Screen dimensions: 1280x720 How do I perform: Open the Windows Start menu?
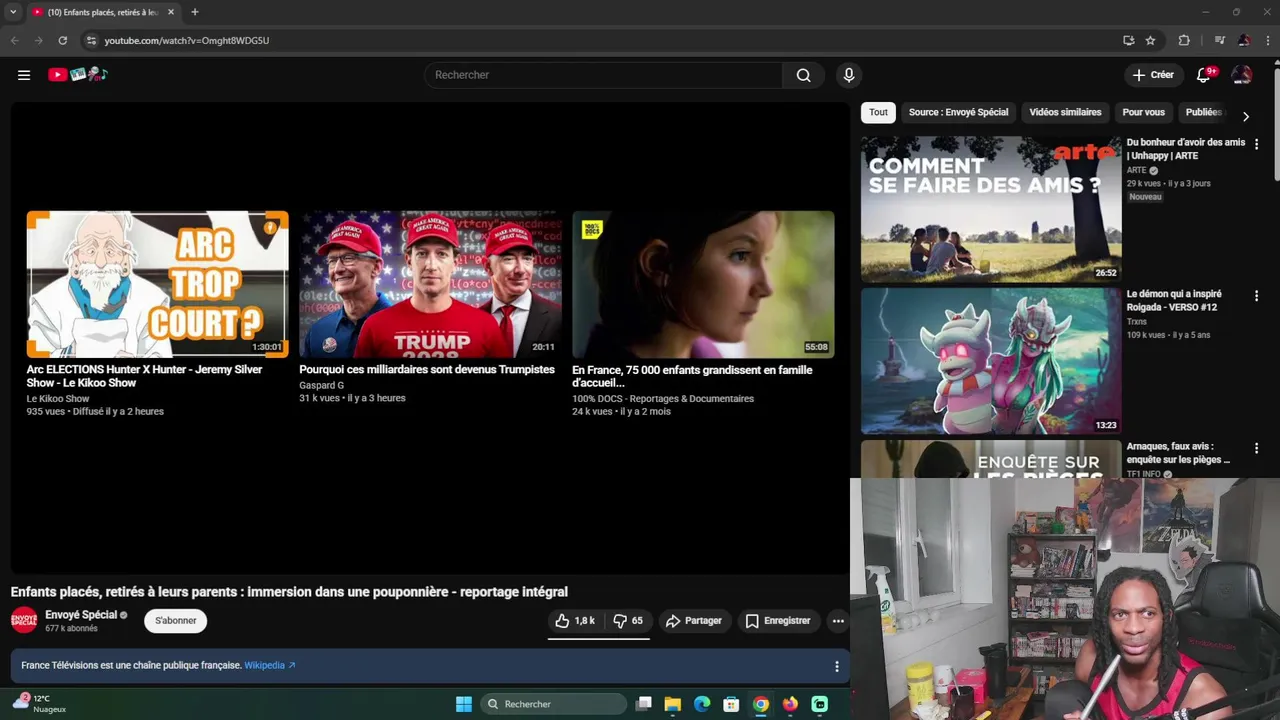pos(464,704)
